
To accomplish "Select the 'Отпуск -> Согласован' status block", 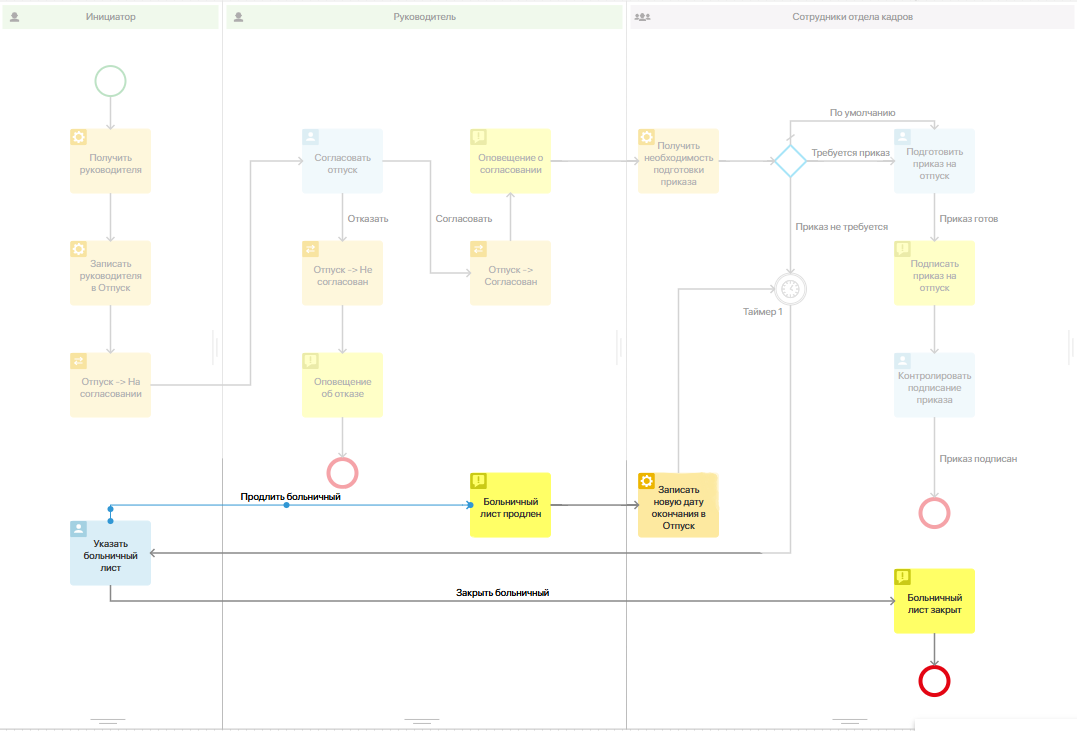I will coord(510,273).
